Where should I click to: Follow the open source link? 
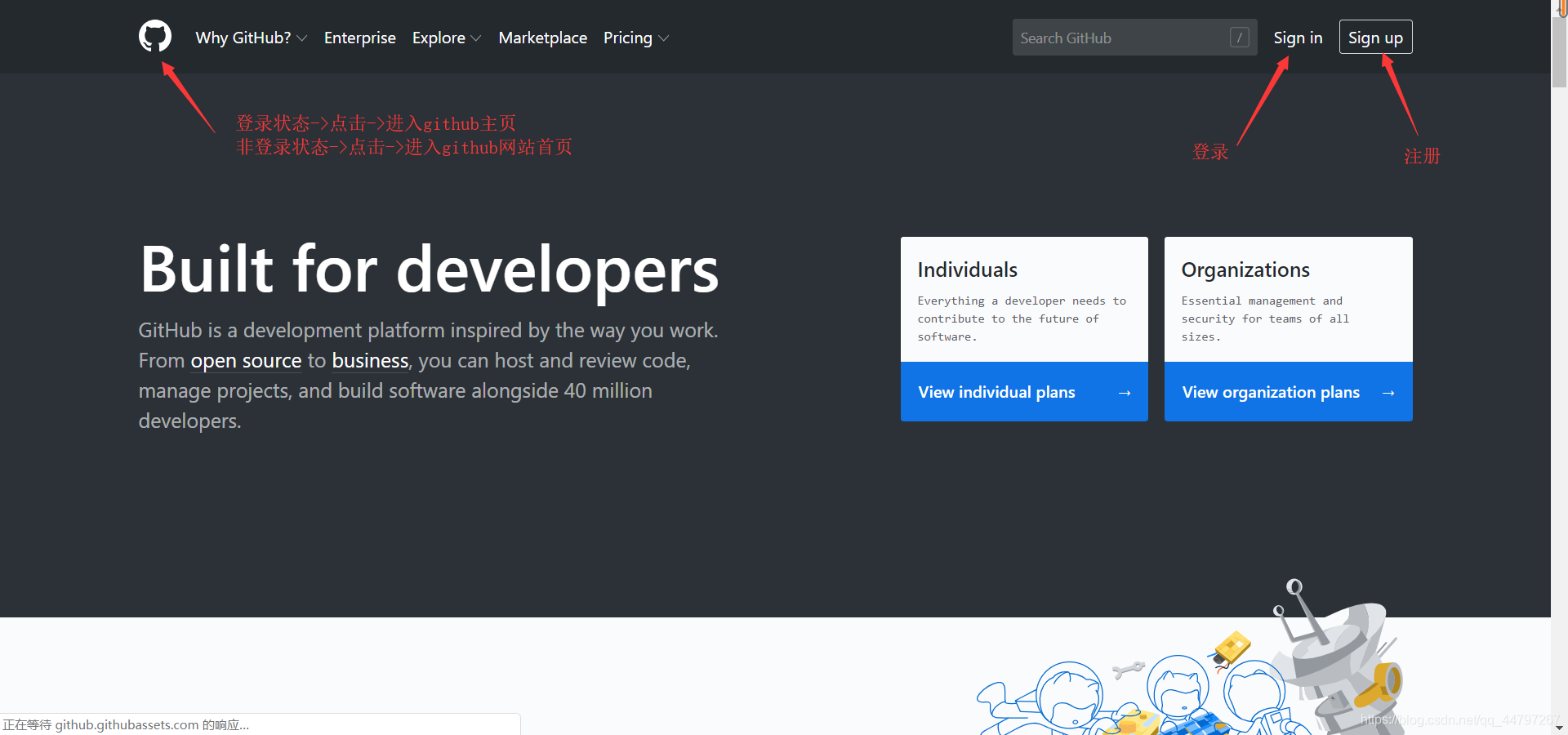246,361
